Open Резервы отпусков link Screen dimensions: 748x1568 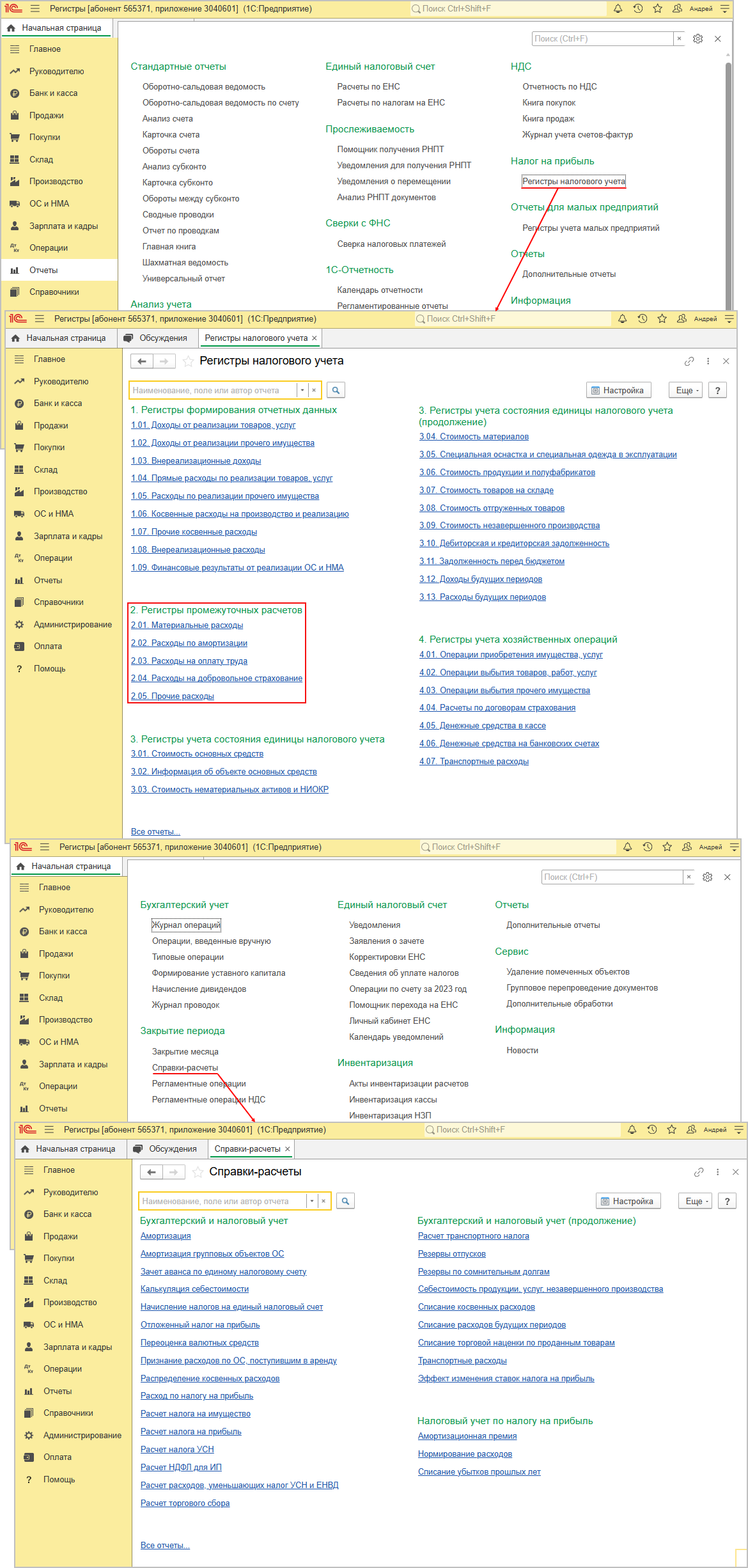pos(451,1253)
